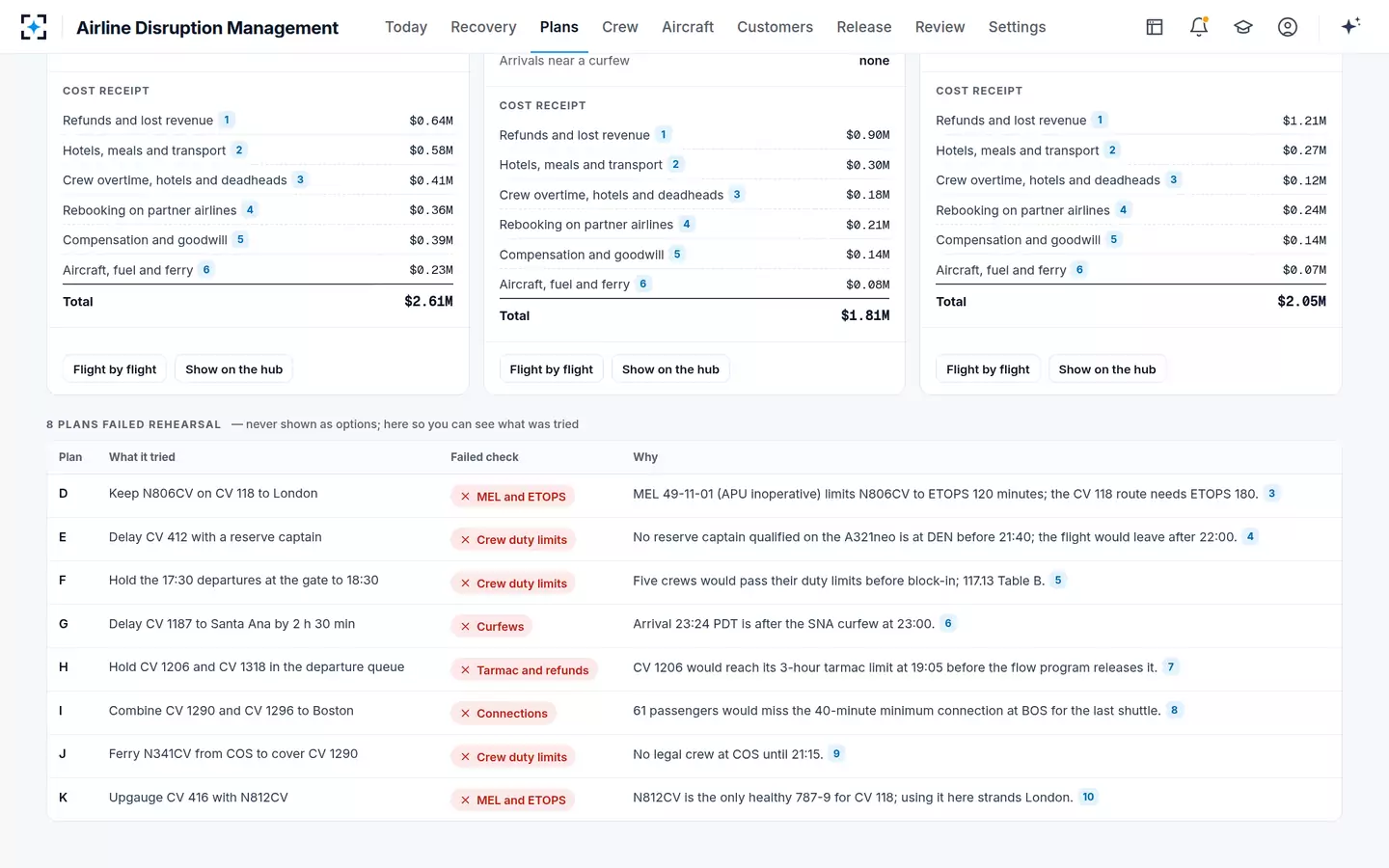Click the MEL and ETOPS chip for plan K
The height and width of the screenshot is (868, 1389).
click(512, 800)
